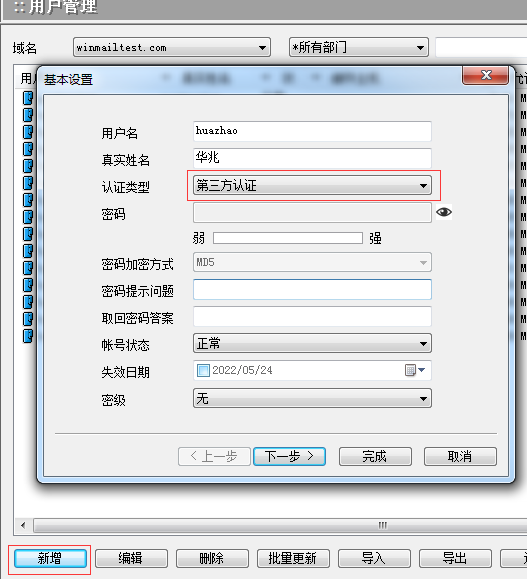Click the horizontal scrollbar left arrow
The image size is (527, 579).
(23, 525)
